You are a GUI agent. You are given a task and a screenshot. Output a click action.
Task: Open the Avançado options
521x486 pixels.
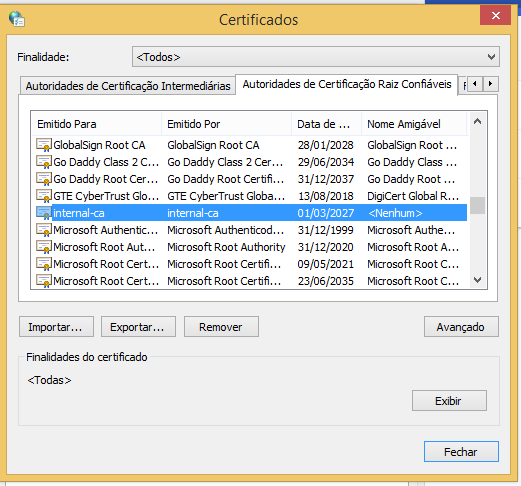pos(461,327)
